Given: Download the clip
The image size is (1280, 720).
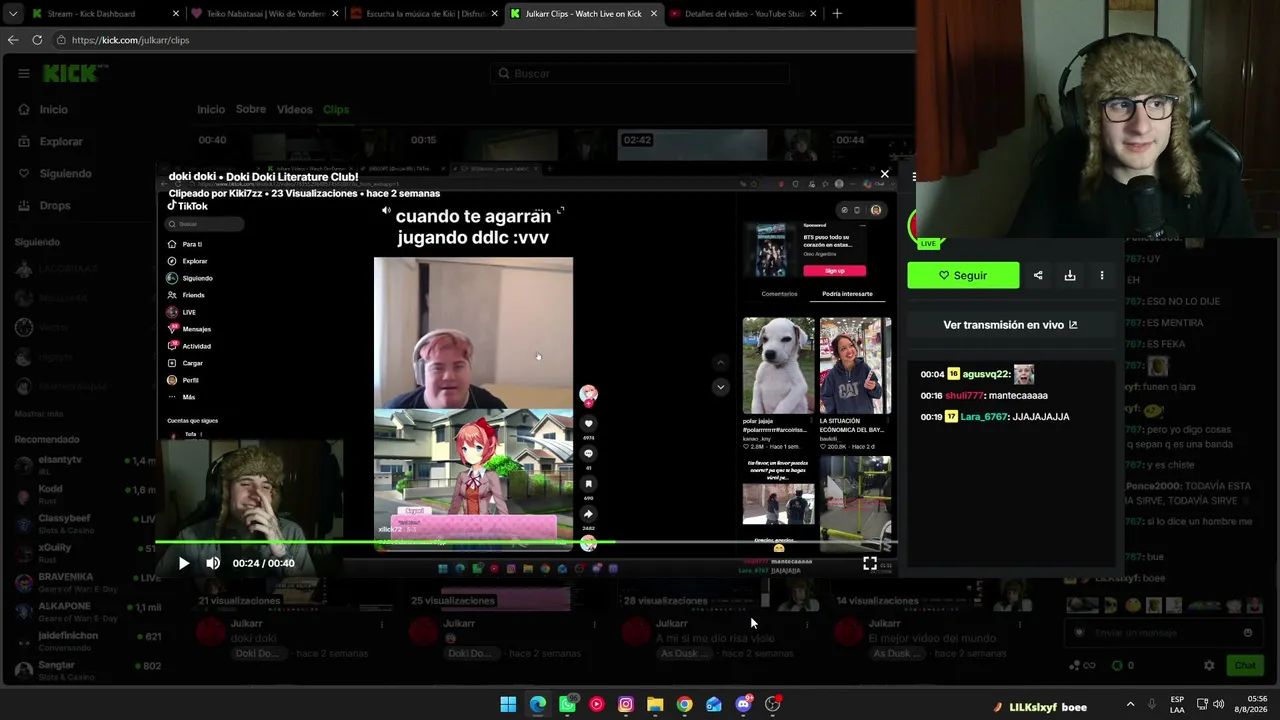Looking at the screenshot, I should coord(1070,275).
